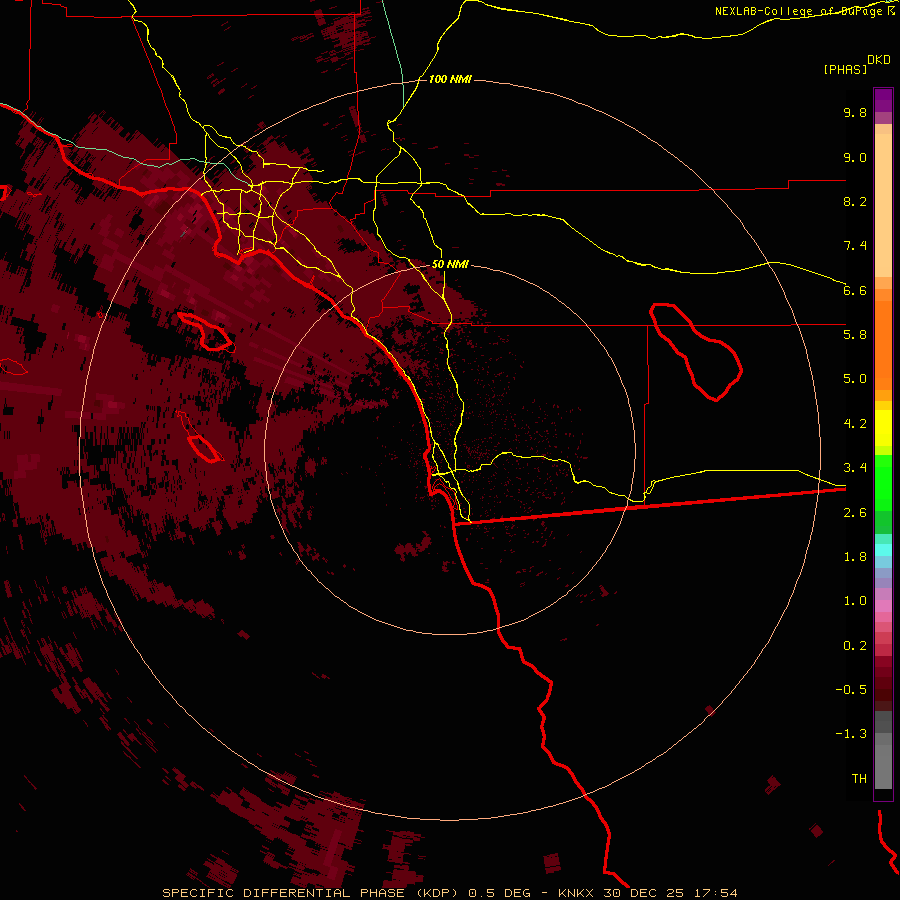This screenshot has height=900, width=900.
Task: Click the Santa Catalina Island outline
Action: pyautogui.click(x=205, y=331)
